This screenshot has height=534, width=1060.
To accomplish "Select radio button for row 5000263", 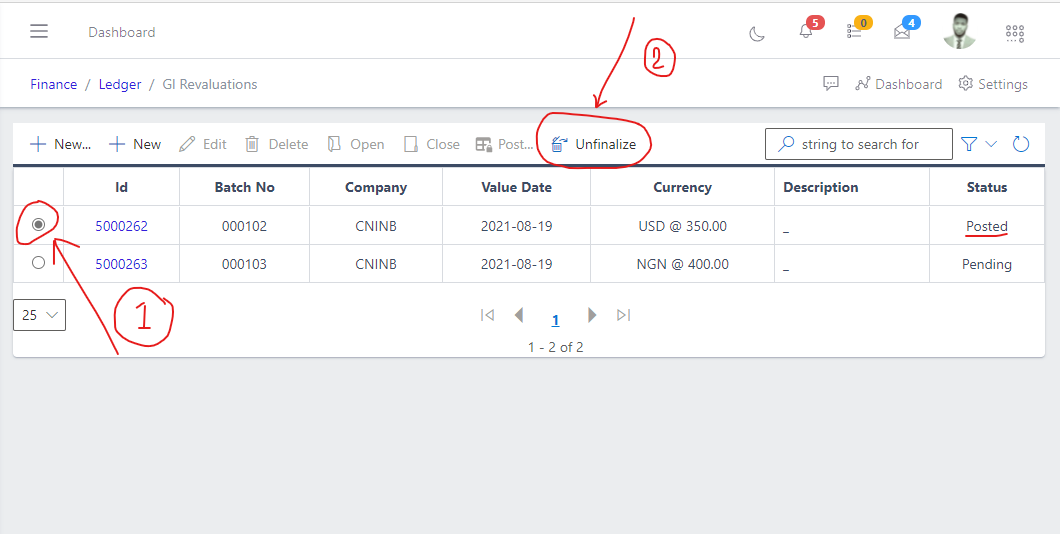I will [39, 262].
